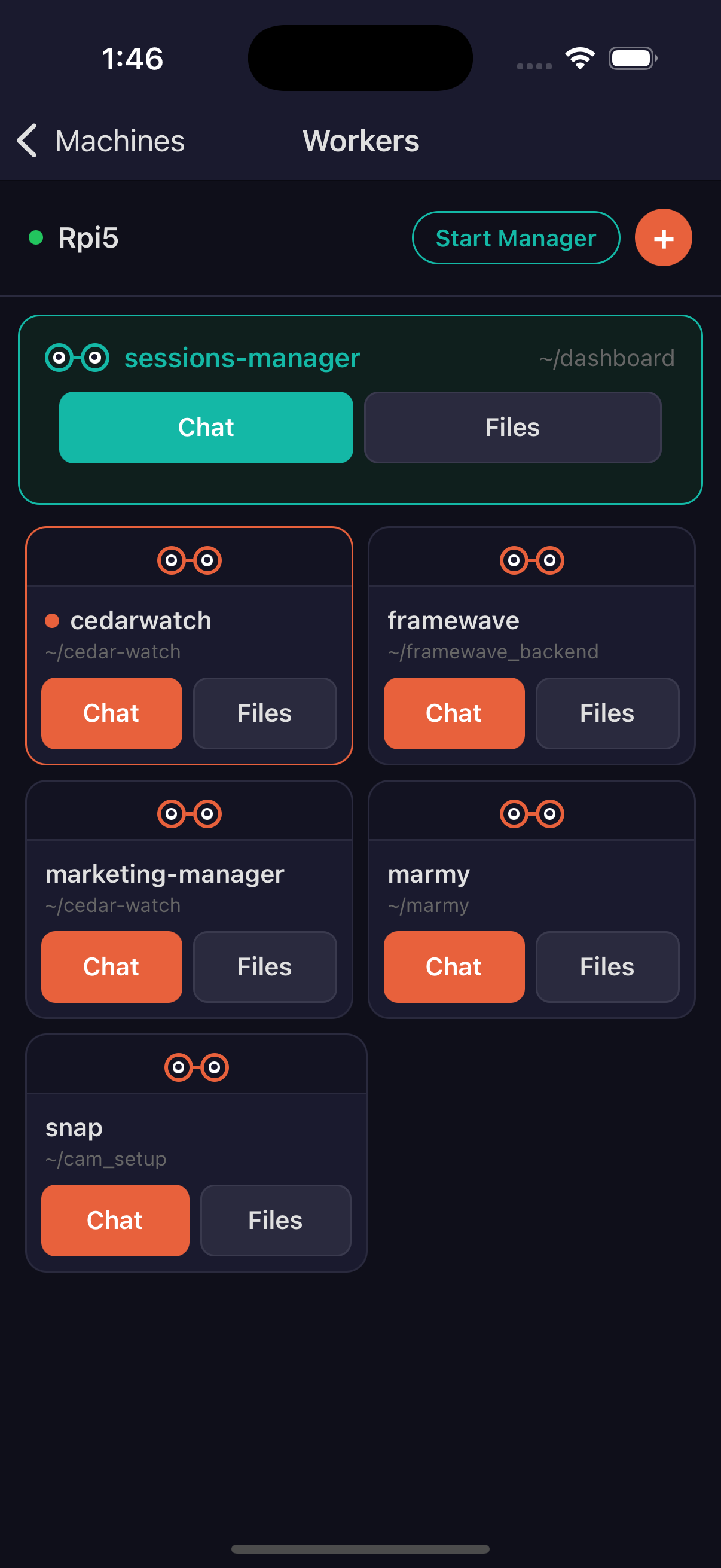Tap the Wi-Fi icon in the status bar
Viewport: 721px width, 1568px height.
coord(580,59)
